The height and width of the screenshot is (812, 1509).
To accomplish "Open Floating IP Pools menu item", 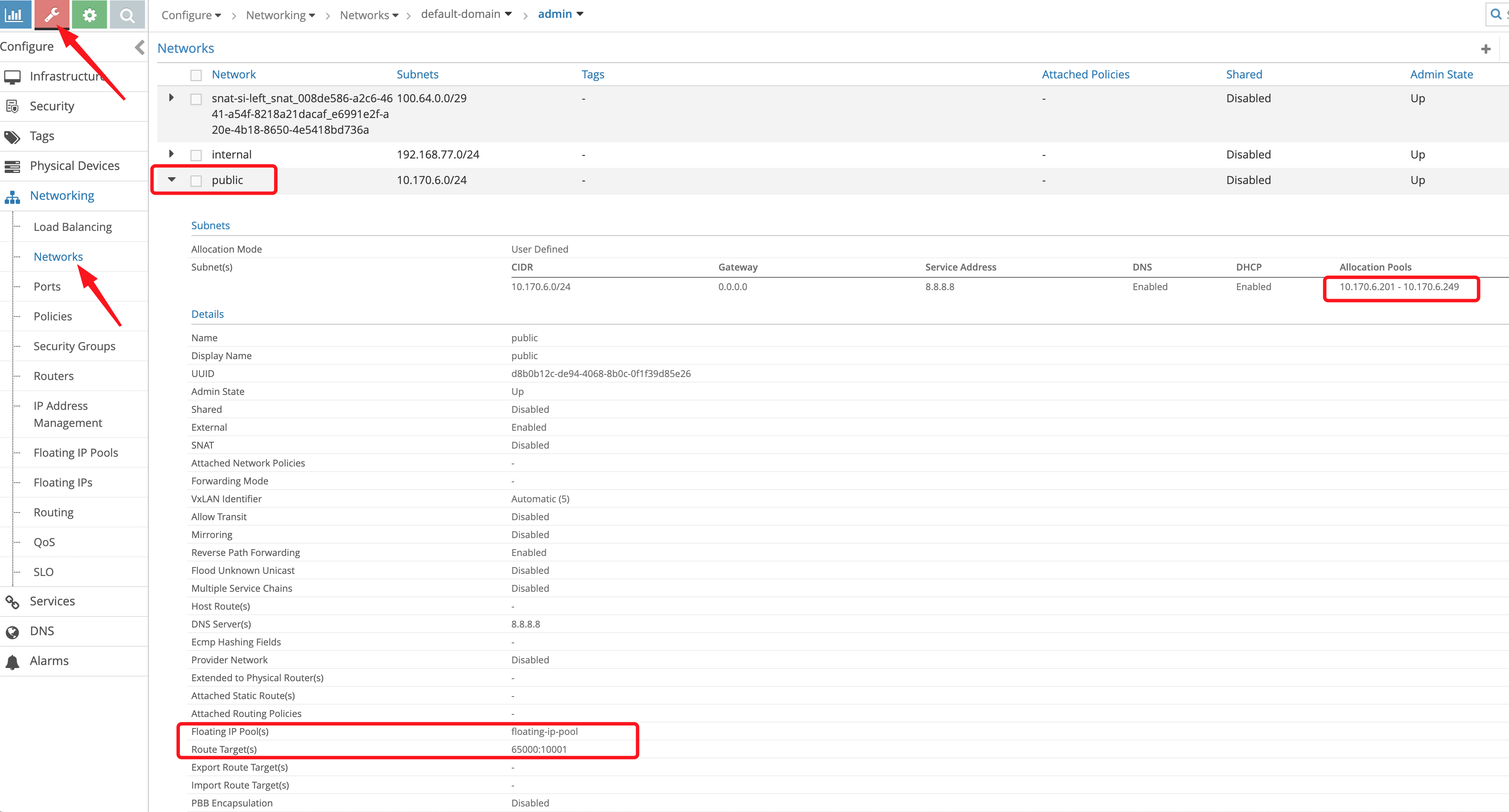I will coord(75,452).
